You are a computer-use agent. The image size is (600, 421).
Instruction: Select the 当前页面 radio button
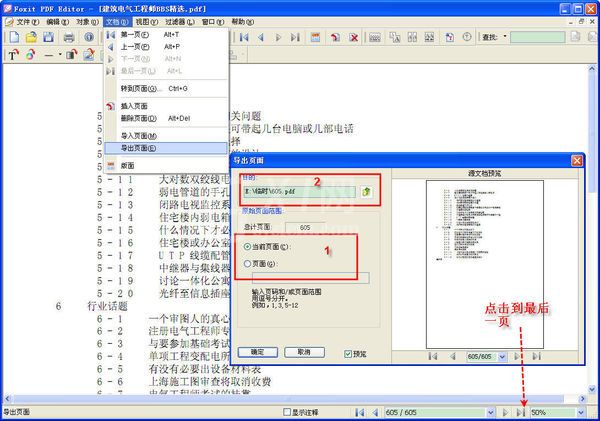pyautogui.click(x=247, y=247)
